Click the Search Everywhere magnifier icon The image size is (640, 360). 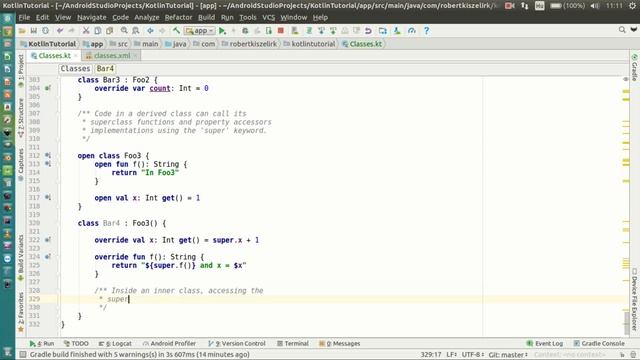[x=622, y=30]
